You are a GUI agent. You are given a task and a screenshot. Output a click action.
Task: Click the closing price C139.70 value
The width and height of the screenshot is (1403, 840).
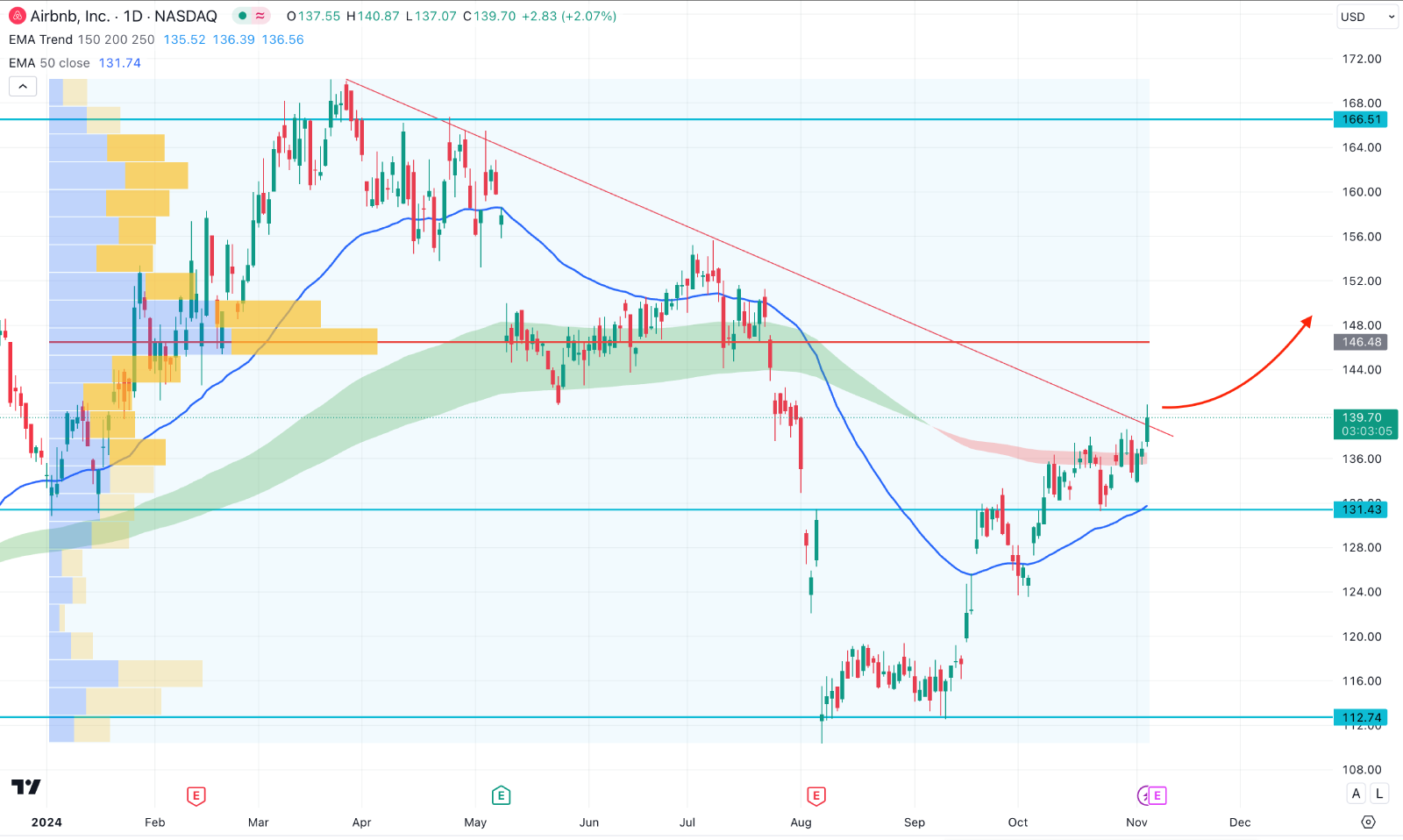coord(489,16)
